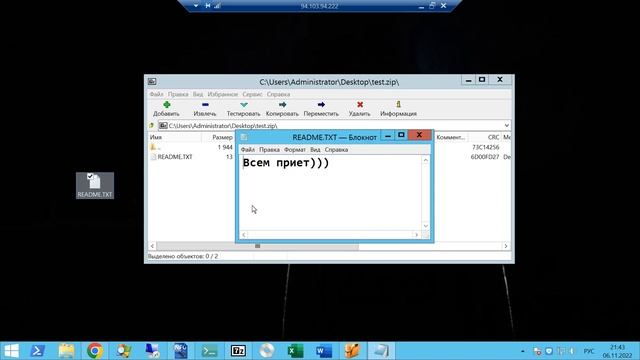
Task: Click the 7-Zip horizontal scrollbar thumb
Action: (258, 246)
